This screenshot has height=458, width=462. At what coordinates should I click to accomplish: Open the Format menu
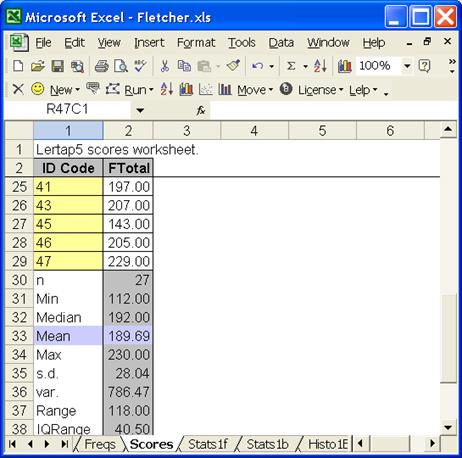[196, 43]
